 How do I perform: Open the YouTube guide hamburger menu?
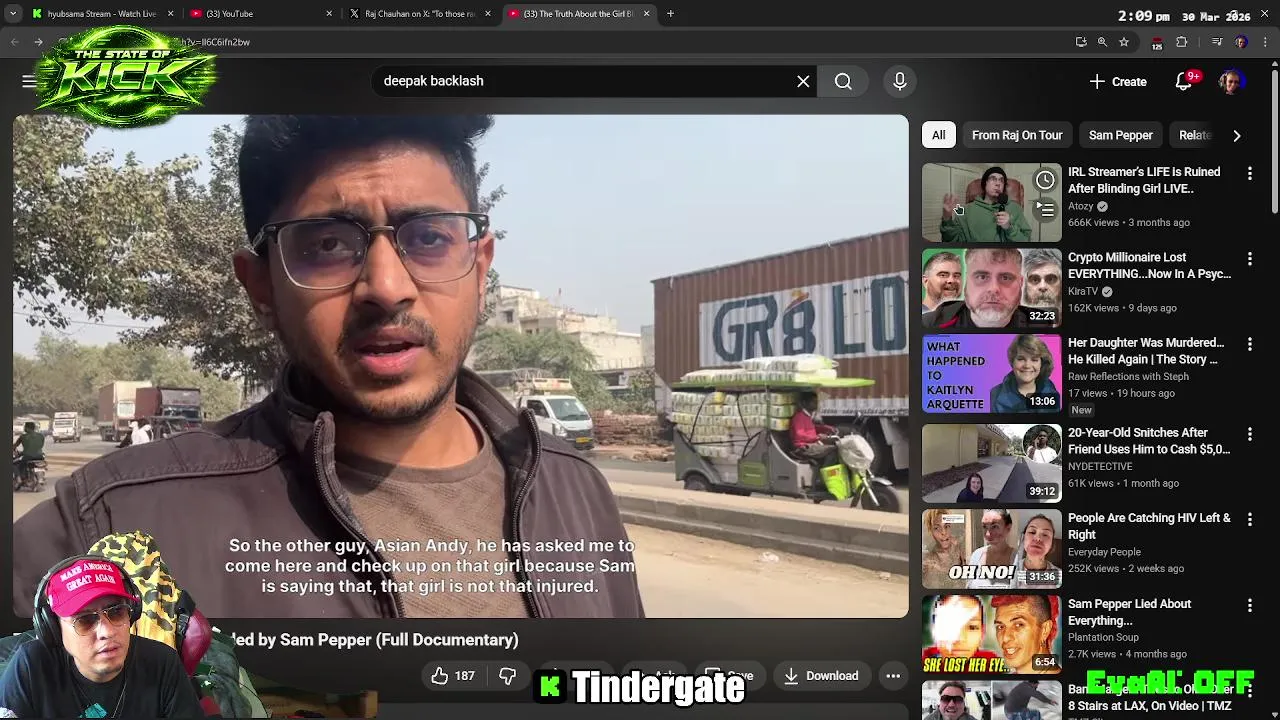click(29, 81)
